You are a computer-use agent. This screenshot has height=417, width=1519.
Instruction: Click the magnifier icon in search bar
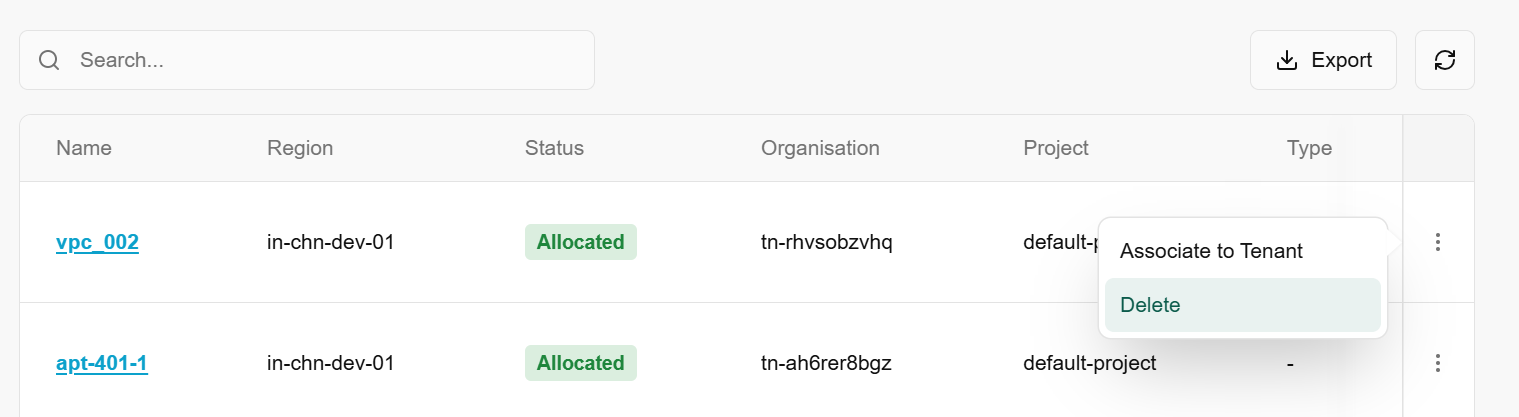(x=49, y=60)
